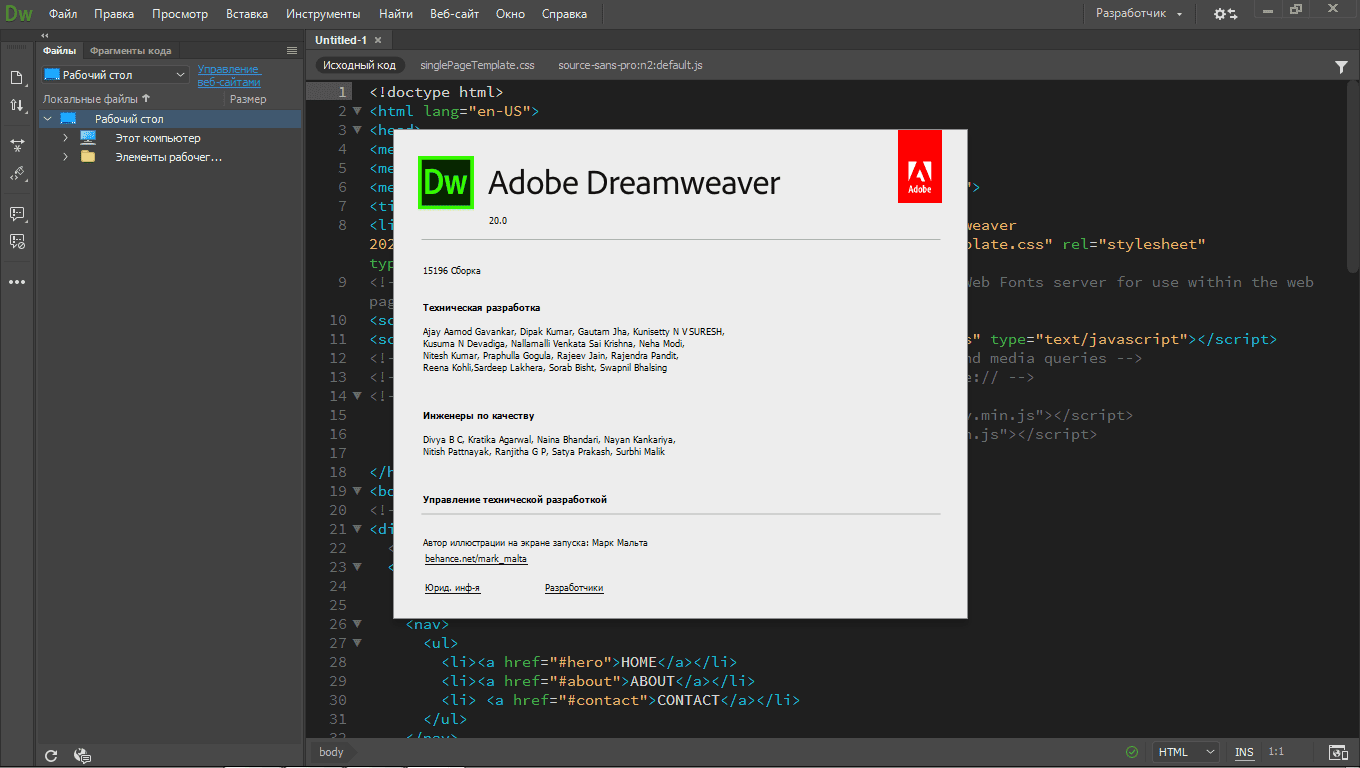Image resolution: width=1360 pixels, height=768 pixels.
Task: Switch to the Фрагменты кода tab
Action: pos(130,50)
